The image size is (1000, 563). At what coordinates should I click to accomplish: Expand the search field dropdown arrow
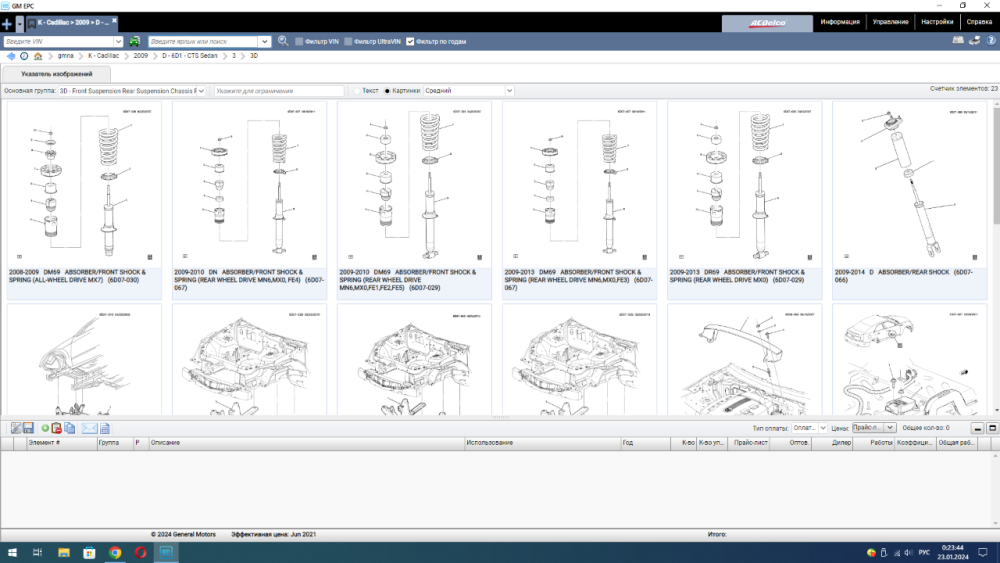coord(265,41)
